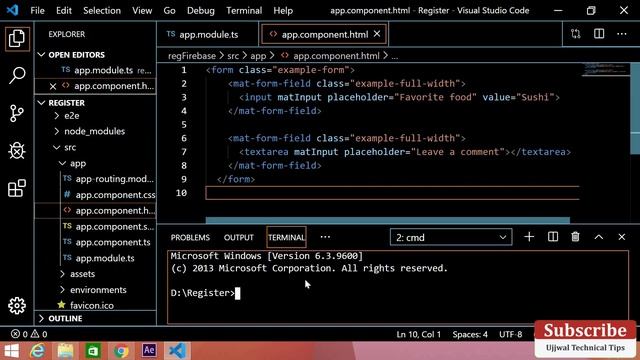Open Windows Start menu
The width and height of the screenshot is (640, 360).
pyautogui.click(x=11, y=351)
